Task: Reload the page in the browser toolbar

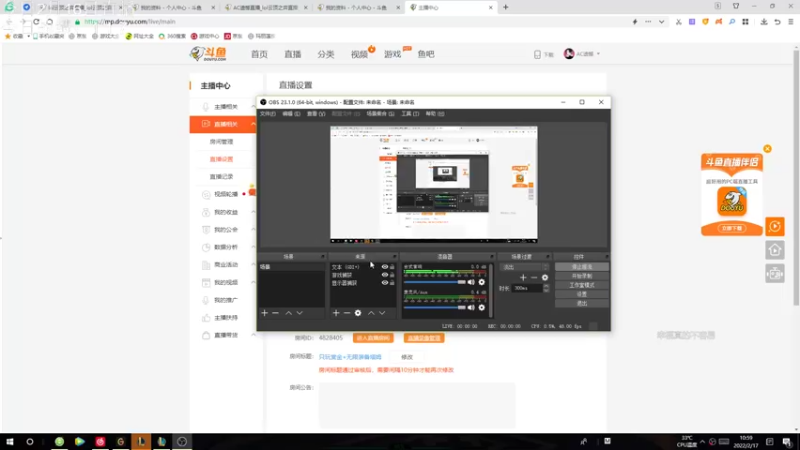Action: click(36, 22)
